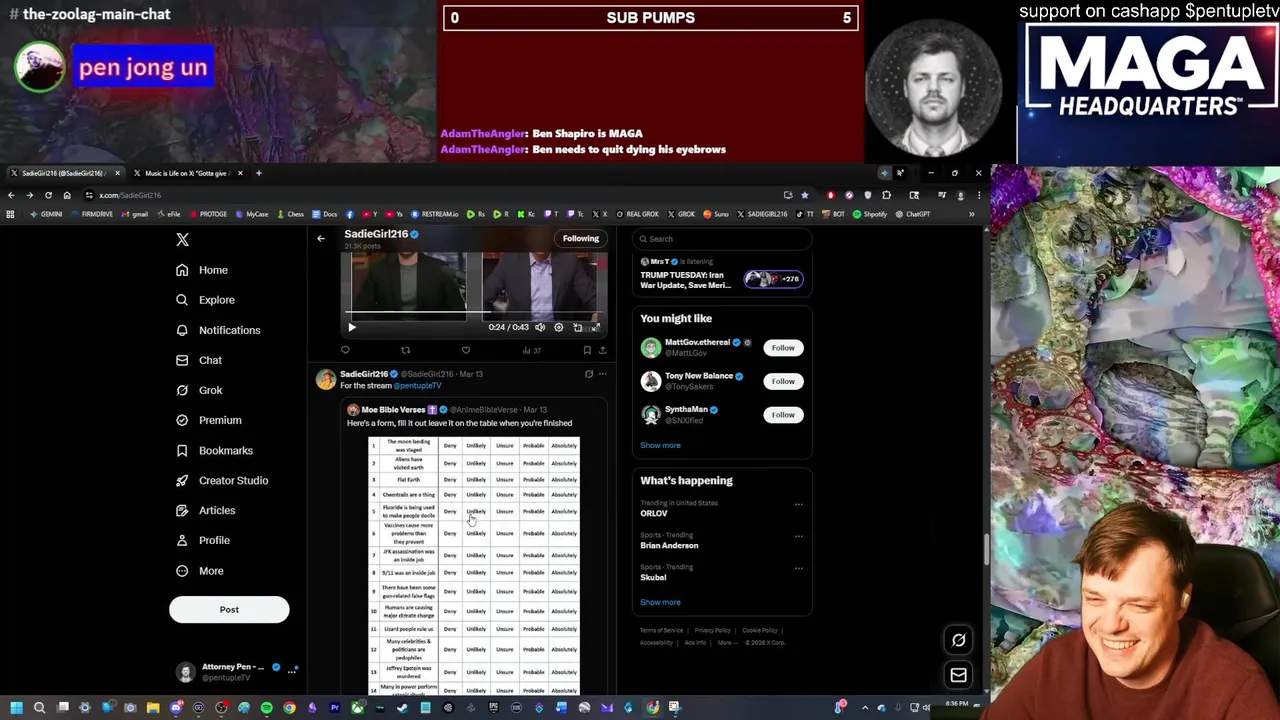Open the Chess bookmark
Image resolution: width=1280 pixels, height=720 pixels.
290,214
